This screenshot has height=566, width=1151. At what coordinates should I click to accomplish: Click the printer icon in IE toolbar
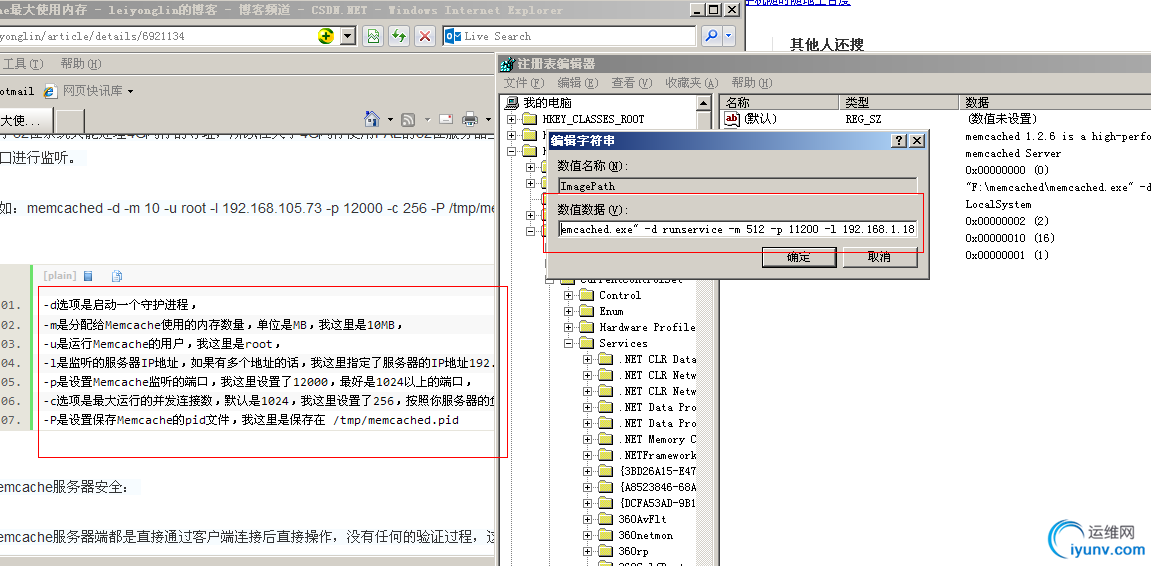[471, 120]
